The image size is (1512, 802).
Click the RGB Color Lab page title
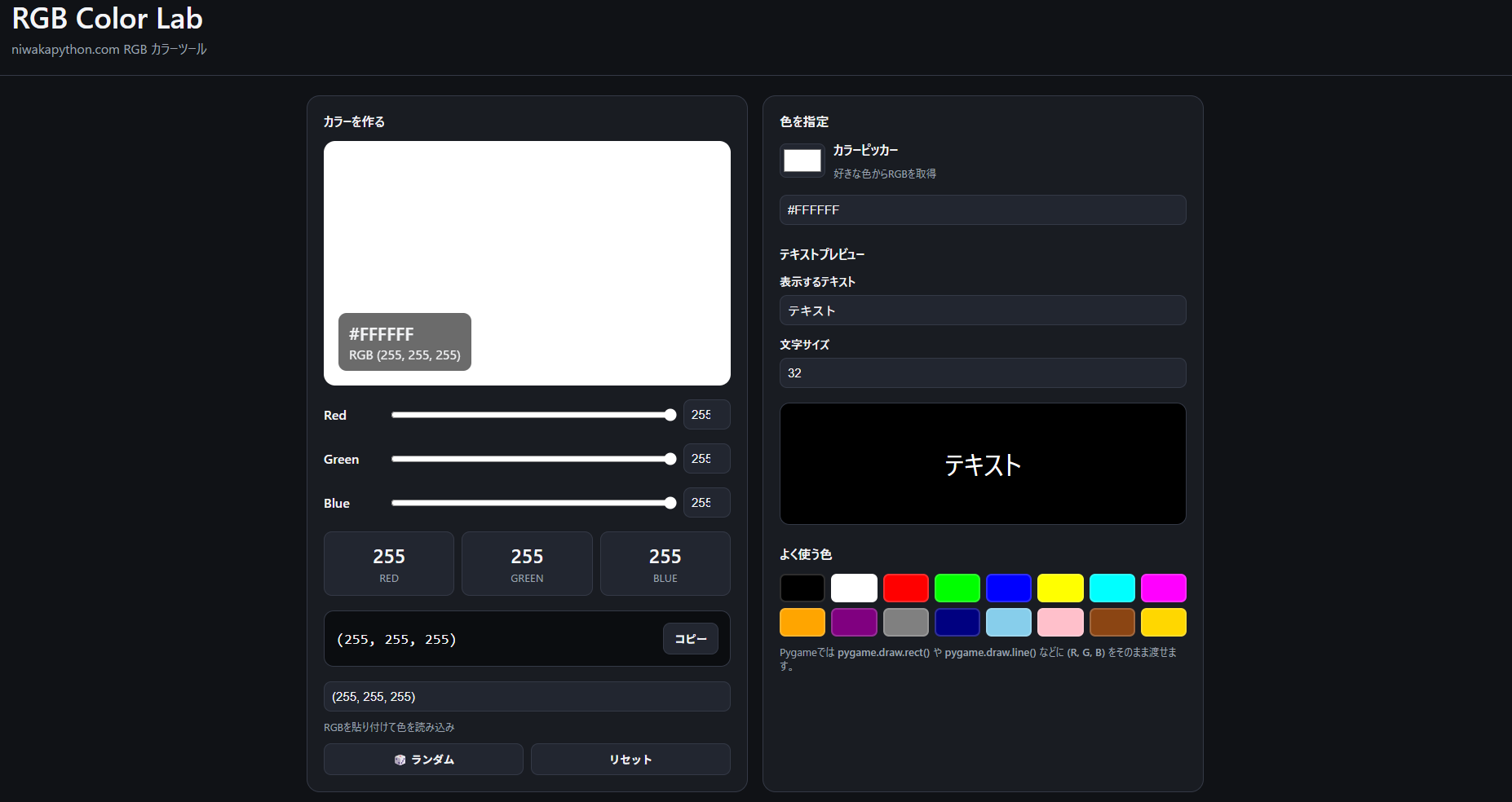(107, 18)
